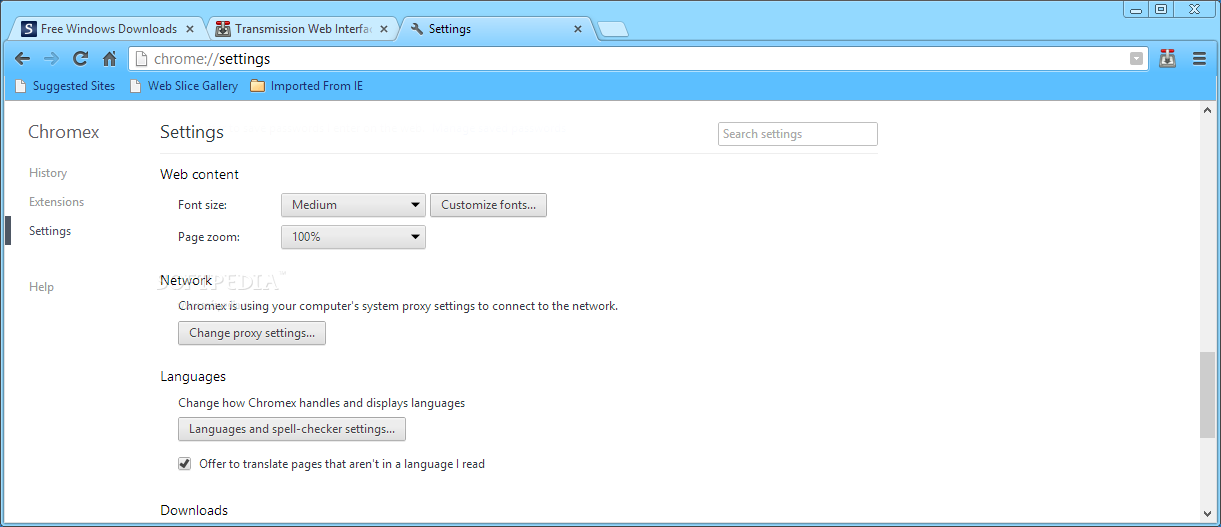Close the Free Windows Downloads tab
1221x527 pixels.
click(x=190, y=29)
